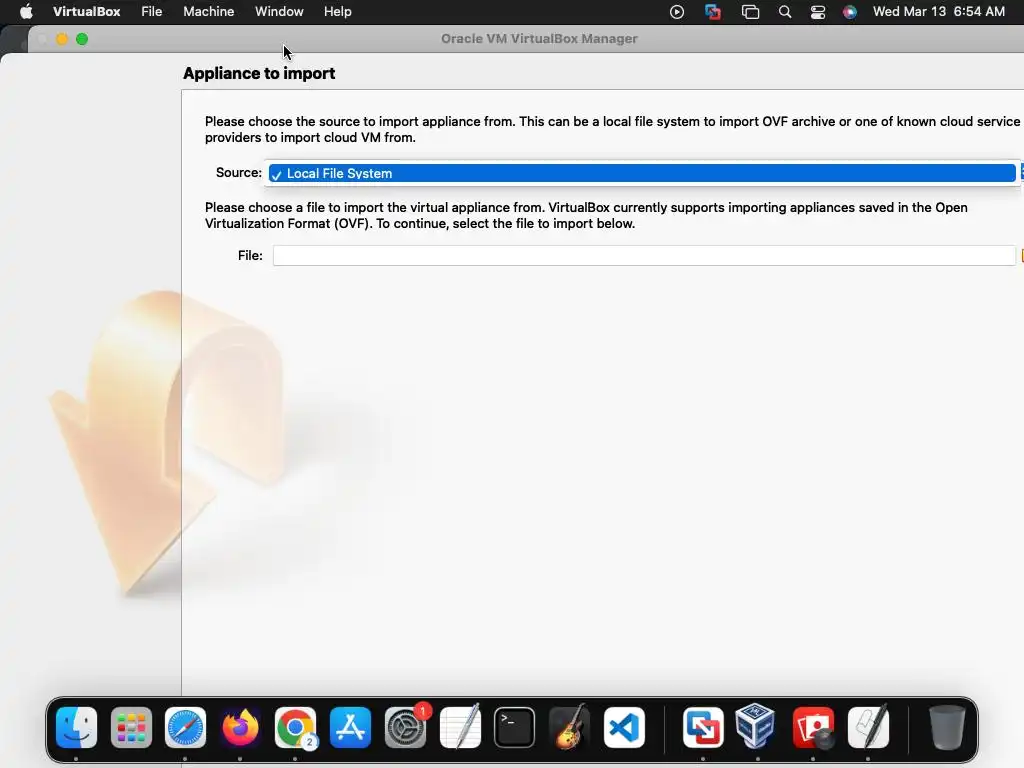Open the File menu
Image resolution: width=1024 pixels, height=768 pixels.
coord(152,12)
